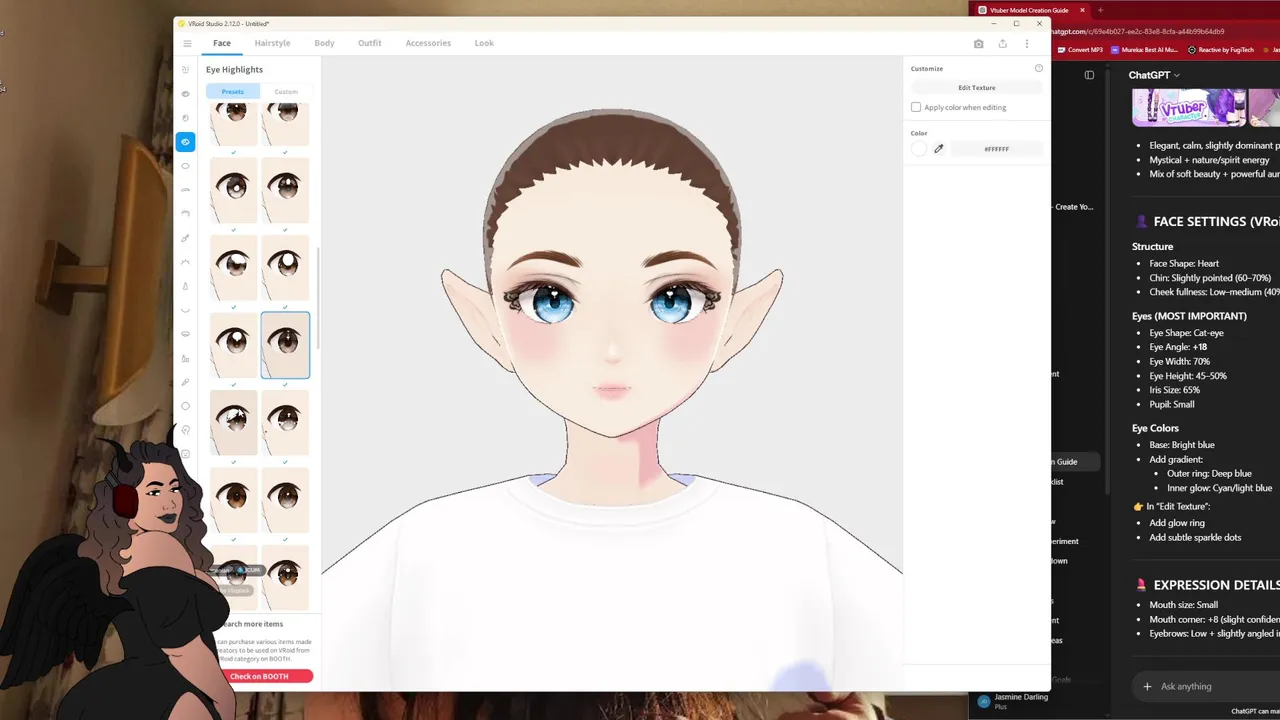
Task: Select the preset left of the highlighted one
Action: click(233, 345)
